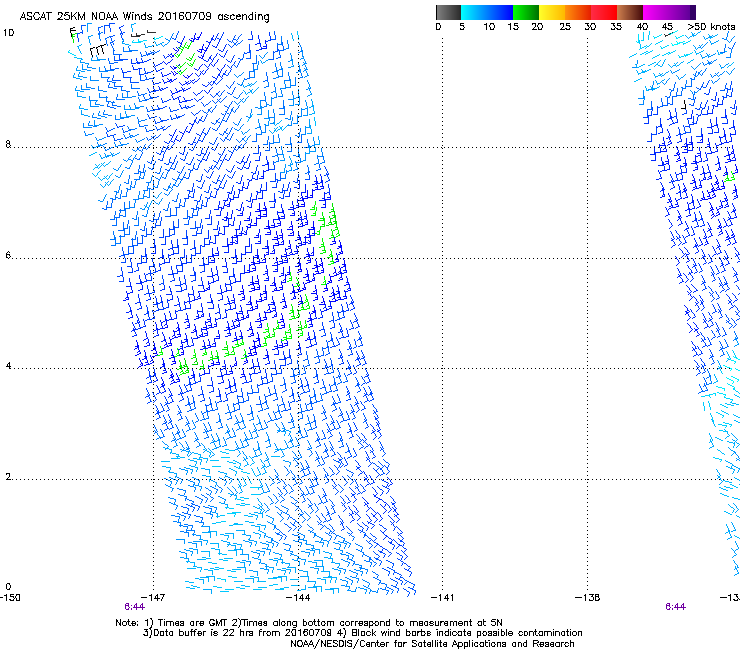Click the latitude label 8
Image resolution: width=740 pixels, height=650 pixels.
[x=8, y=144]
